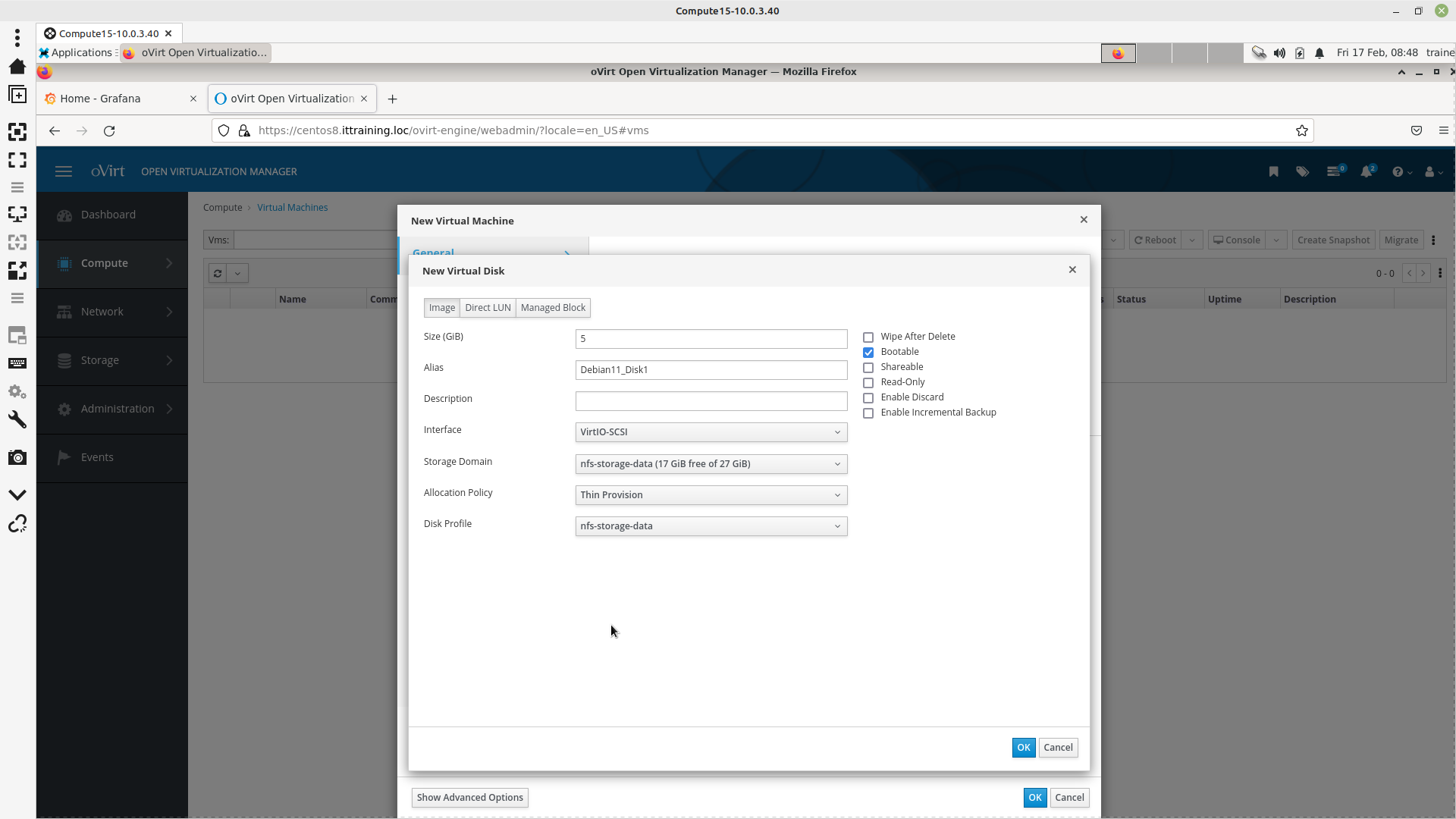Open the tags icon in oVirt header

pyautogui.click(x=1302, y=172)
